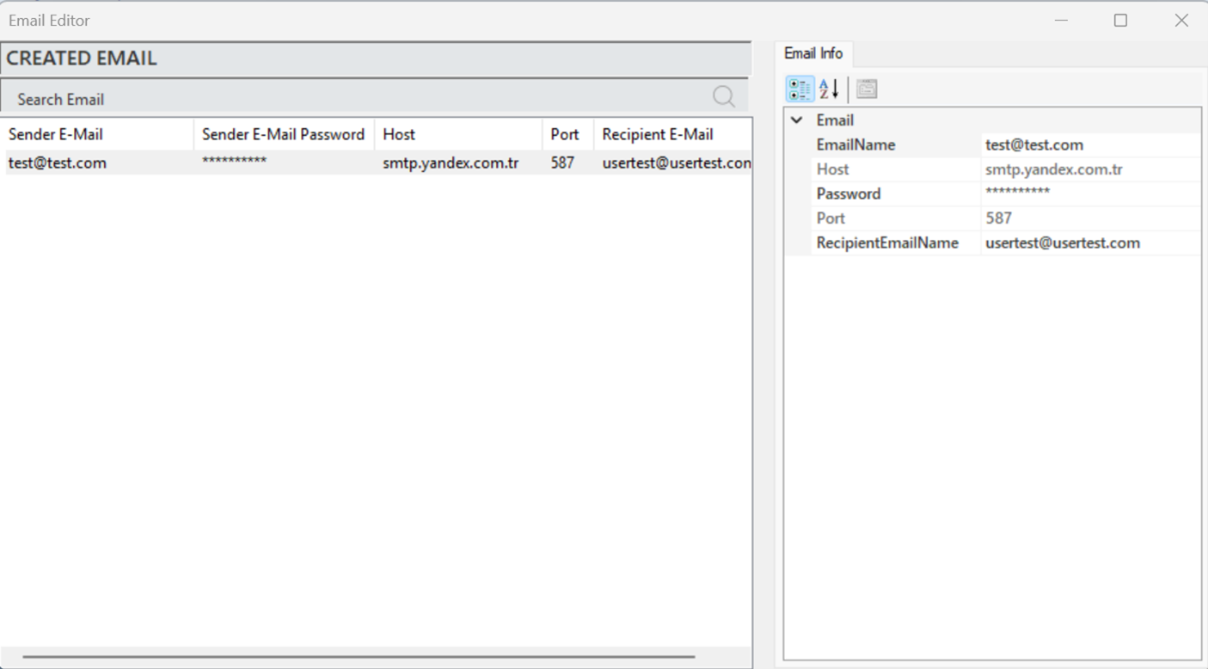Select the Port property label
The height and width of the screenshot is (669, 1208).
[830, 218]
